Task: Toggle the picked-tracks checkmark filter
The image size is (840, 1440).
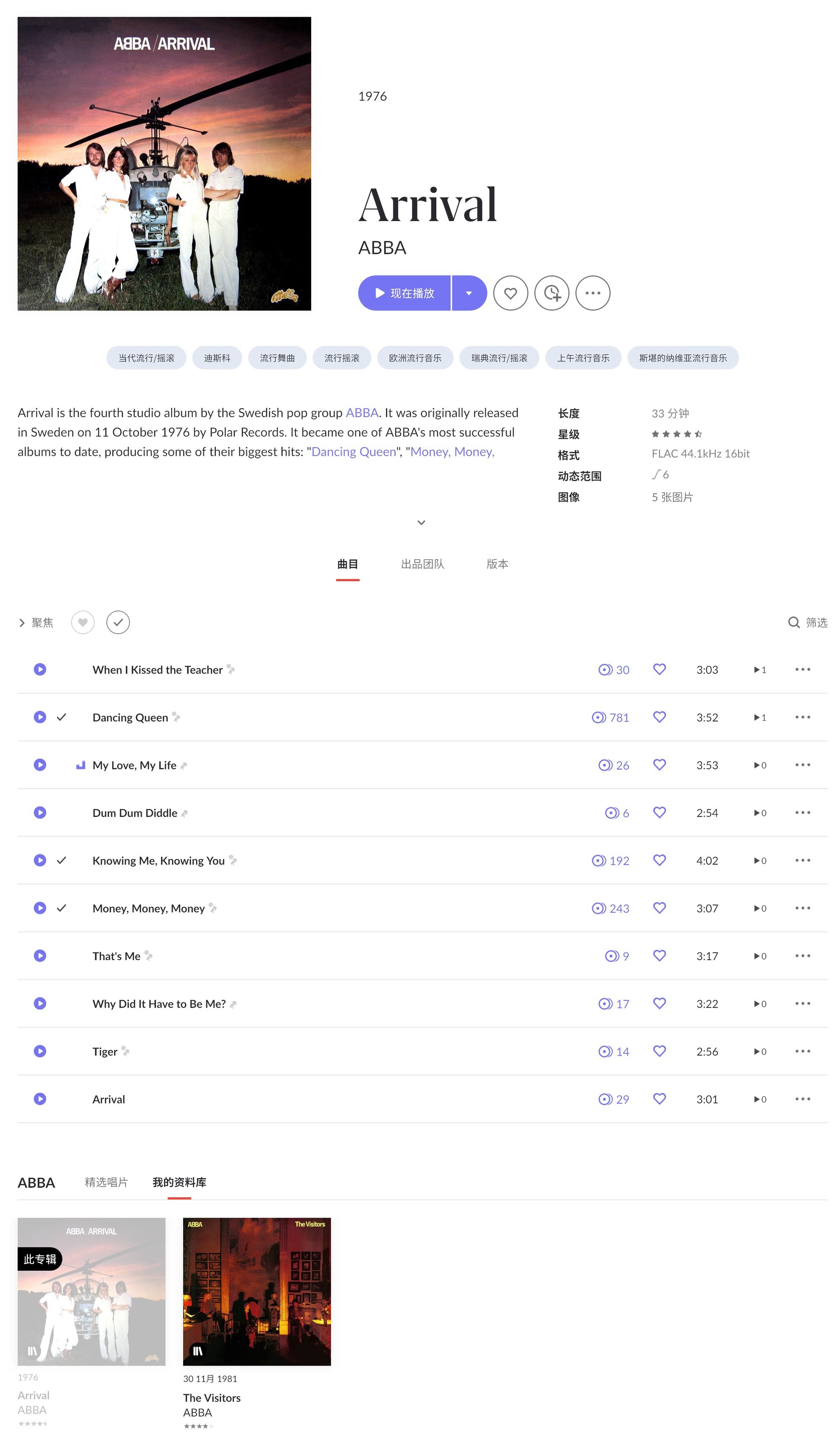Action: pos(118,622)
